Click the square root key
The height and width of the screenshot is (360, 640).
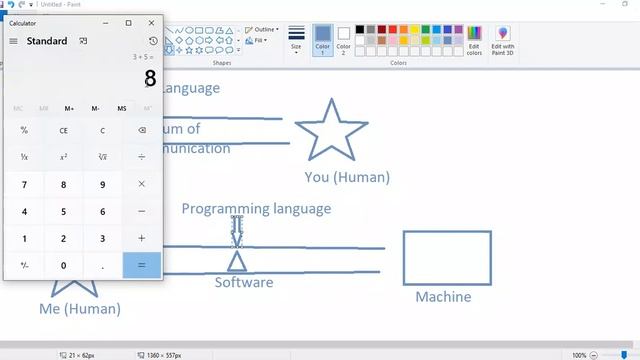(x=102, y=157)
